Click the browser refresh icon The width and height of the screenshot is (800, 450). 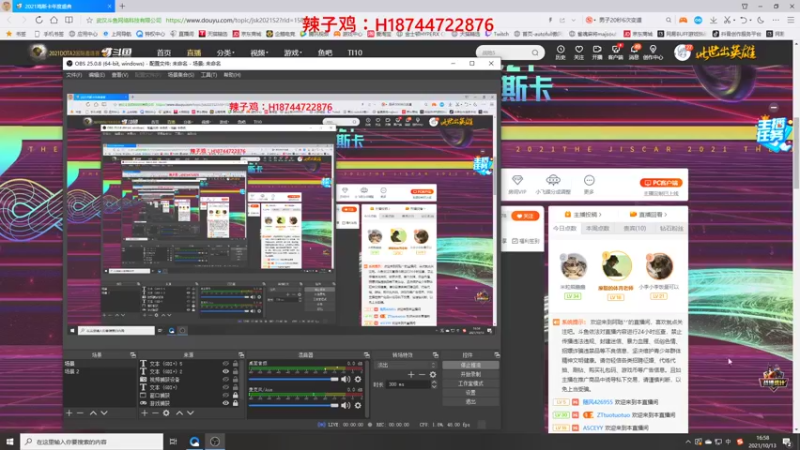pos(39,20)
